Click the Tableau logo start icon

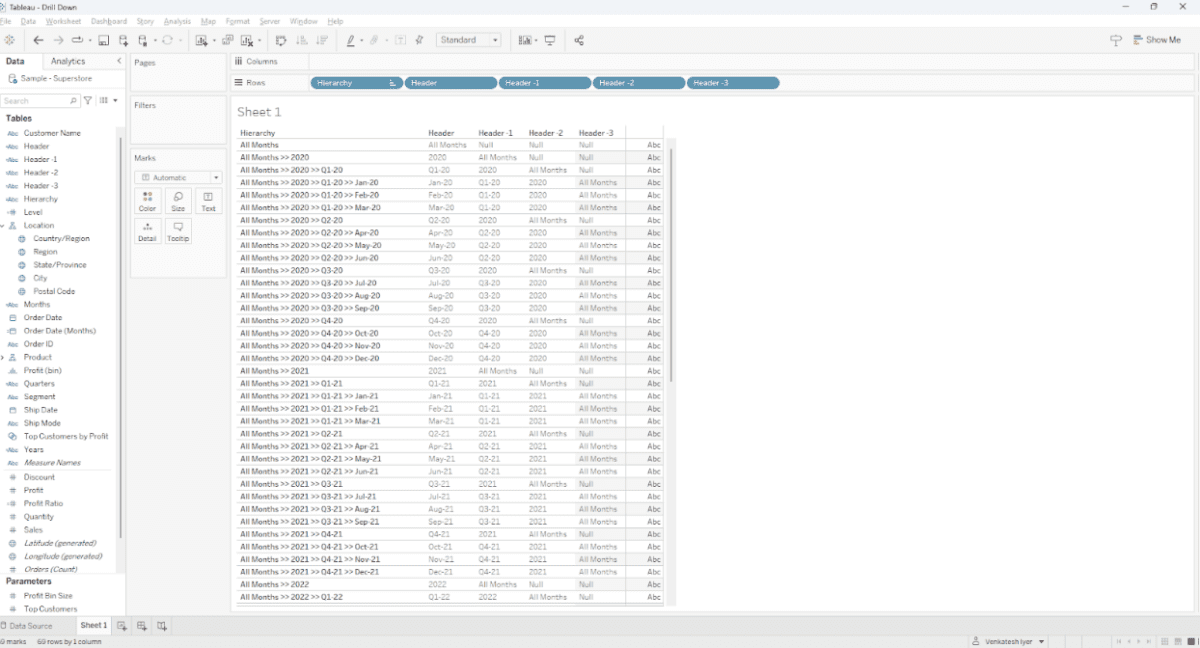tap(10, 40)
